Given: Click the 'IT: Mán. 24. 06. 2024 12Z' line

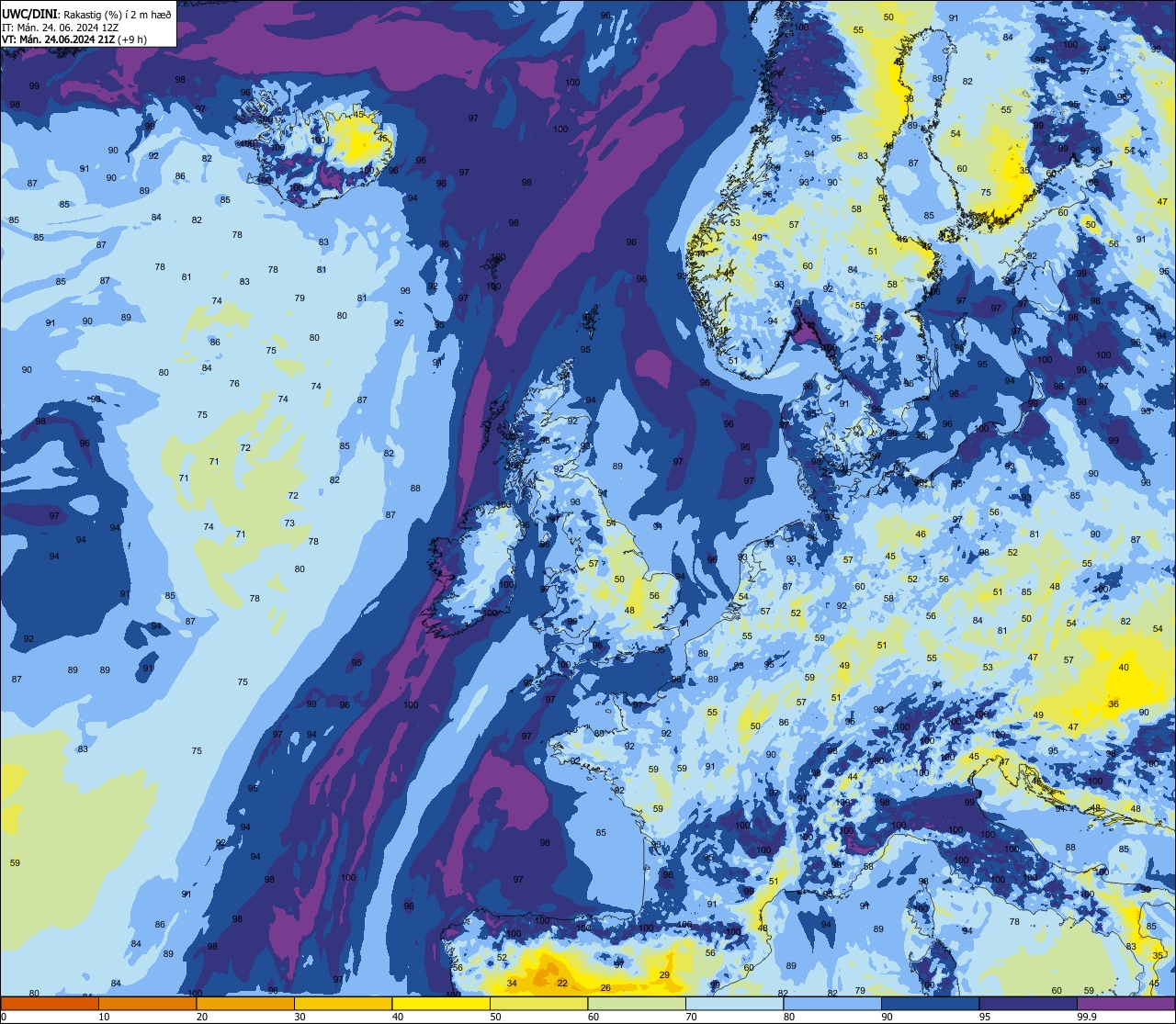Looking at the screenshot, I should coord(59,27).
